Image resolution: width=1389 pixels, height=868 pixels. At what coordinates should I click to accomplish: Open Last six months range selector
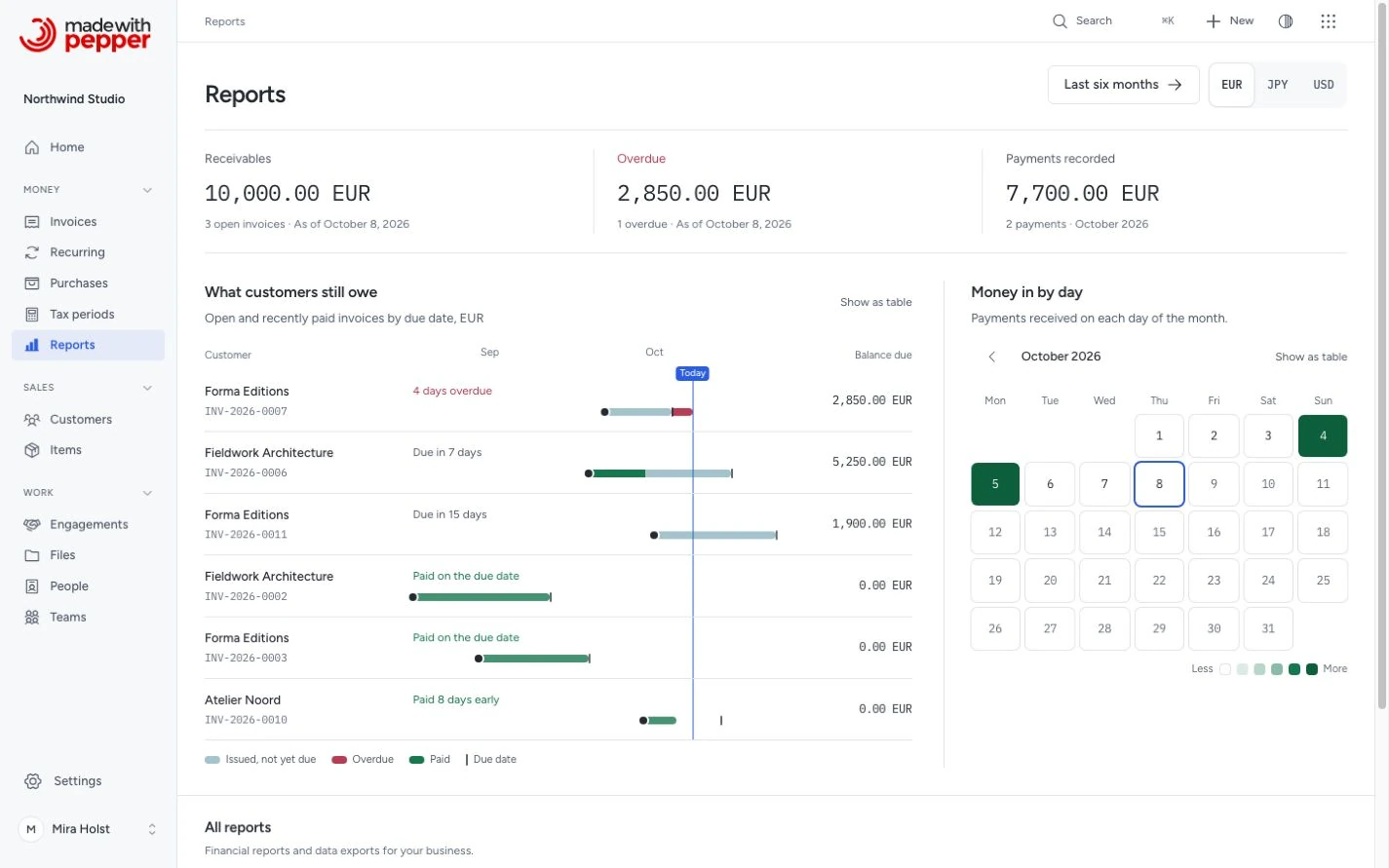point(1123,85)
